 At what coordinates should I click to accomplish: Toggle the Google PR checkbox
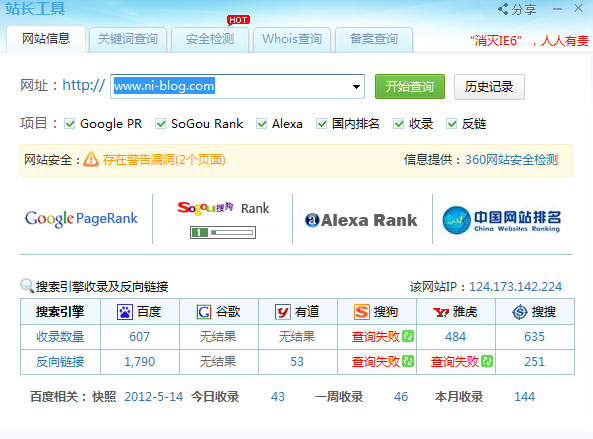[x=70, y=124]
